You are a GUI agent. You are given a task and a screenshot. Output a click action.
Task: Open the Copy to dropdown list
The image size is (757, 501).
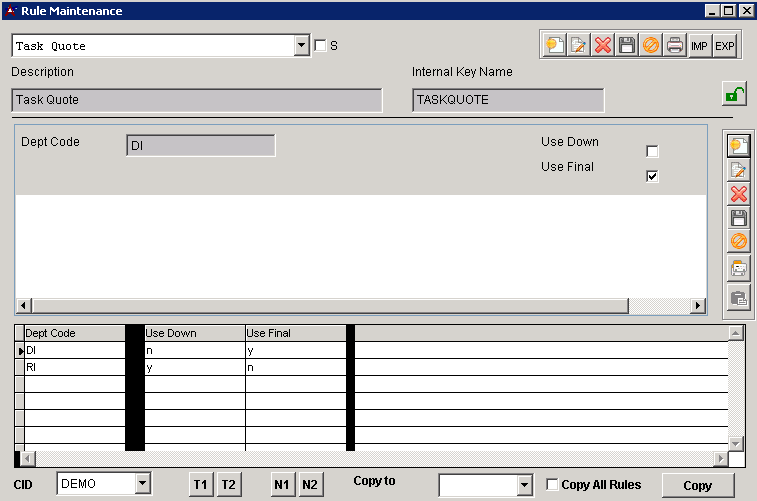(525, 485)
